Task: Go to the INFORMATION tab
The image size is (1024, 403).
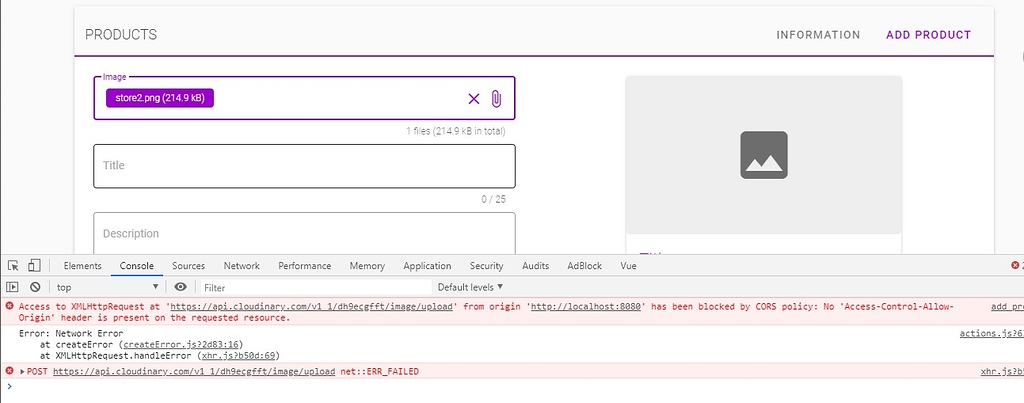Action: (818, 35)
